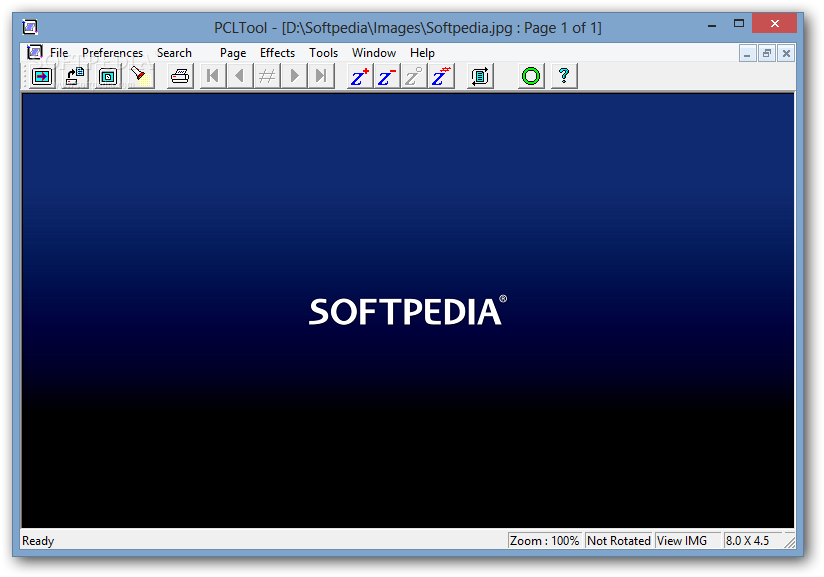Viewport: 824px width, 577px height.
Task: Open the Page menu
Action: (x=233, y=53)
